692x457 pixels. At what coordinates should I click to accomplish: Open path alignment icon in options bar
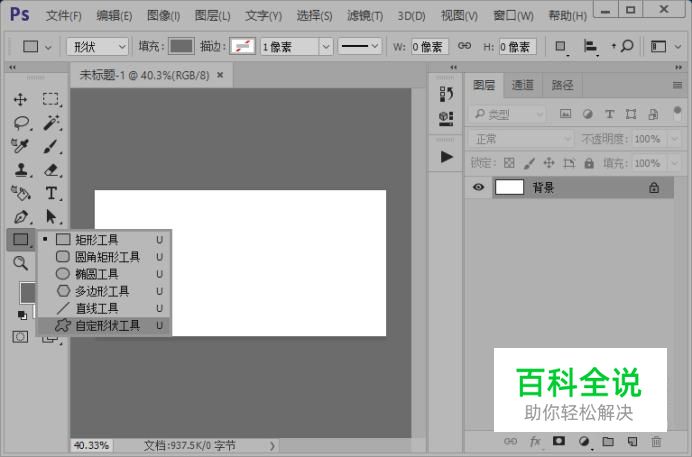[590, 46]
